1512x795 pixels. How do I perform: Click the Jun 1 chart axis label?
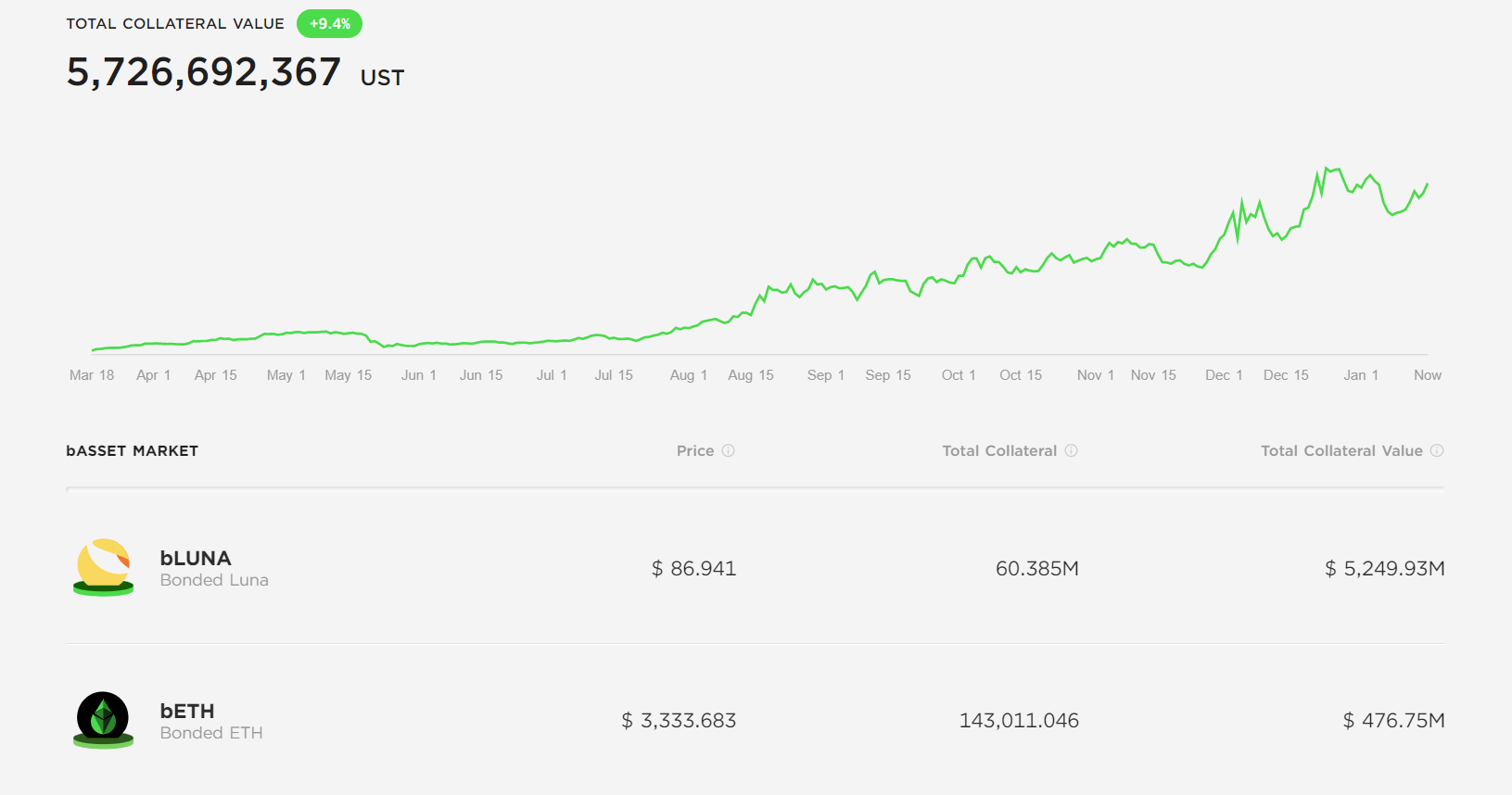click(x=419, y=375)
